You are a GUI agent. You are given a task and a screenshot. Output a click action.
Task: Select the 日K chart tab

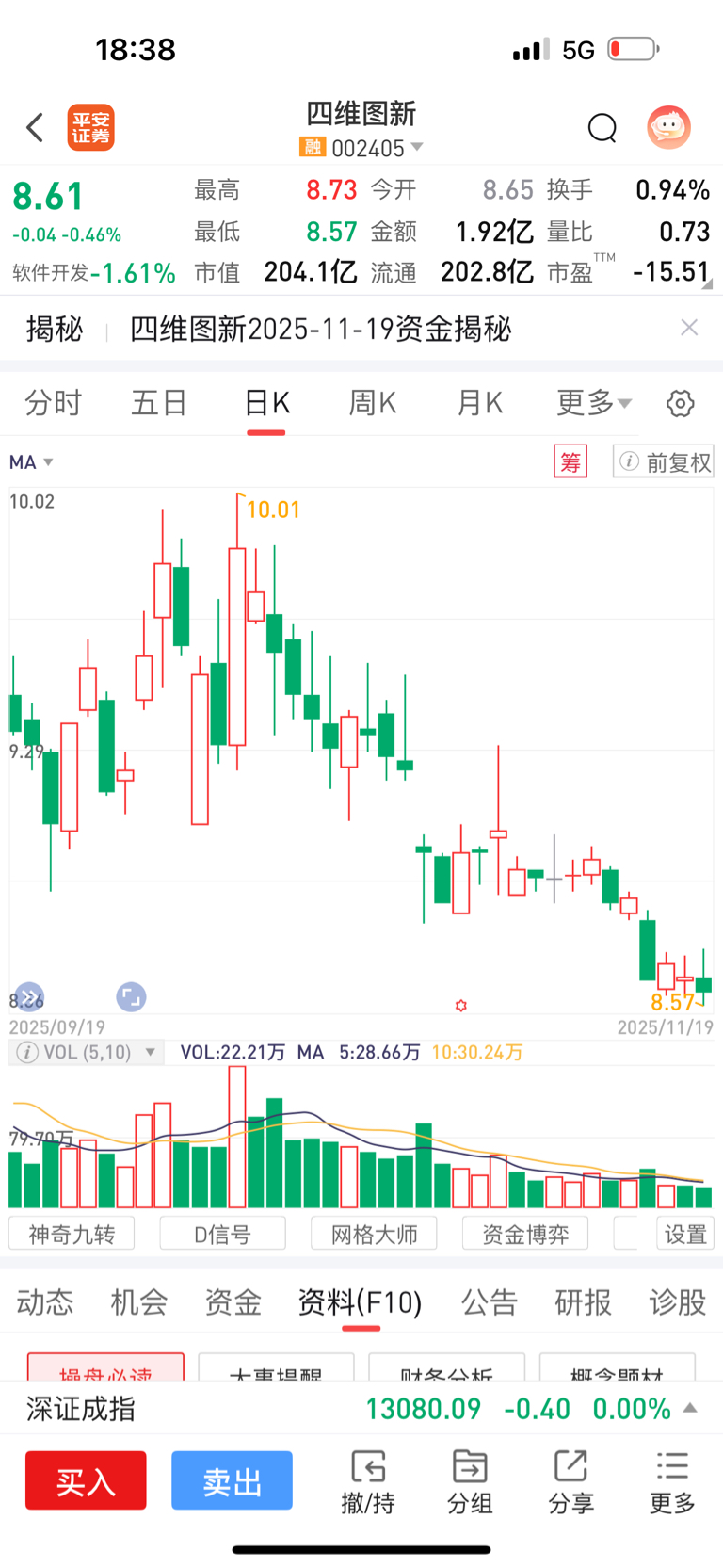pos(266,403)
